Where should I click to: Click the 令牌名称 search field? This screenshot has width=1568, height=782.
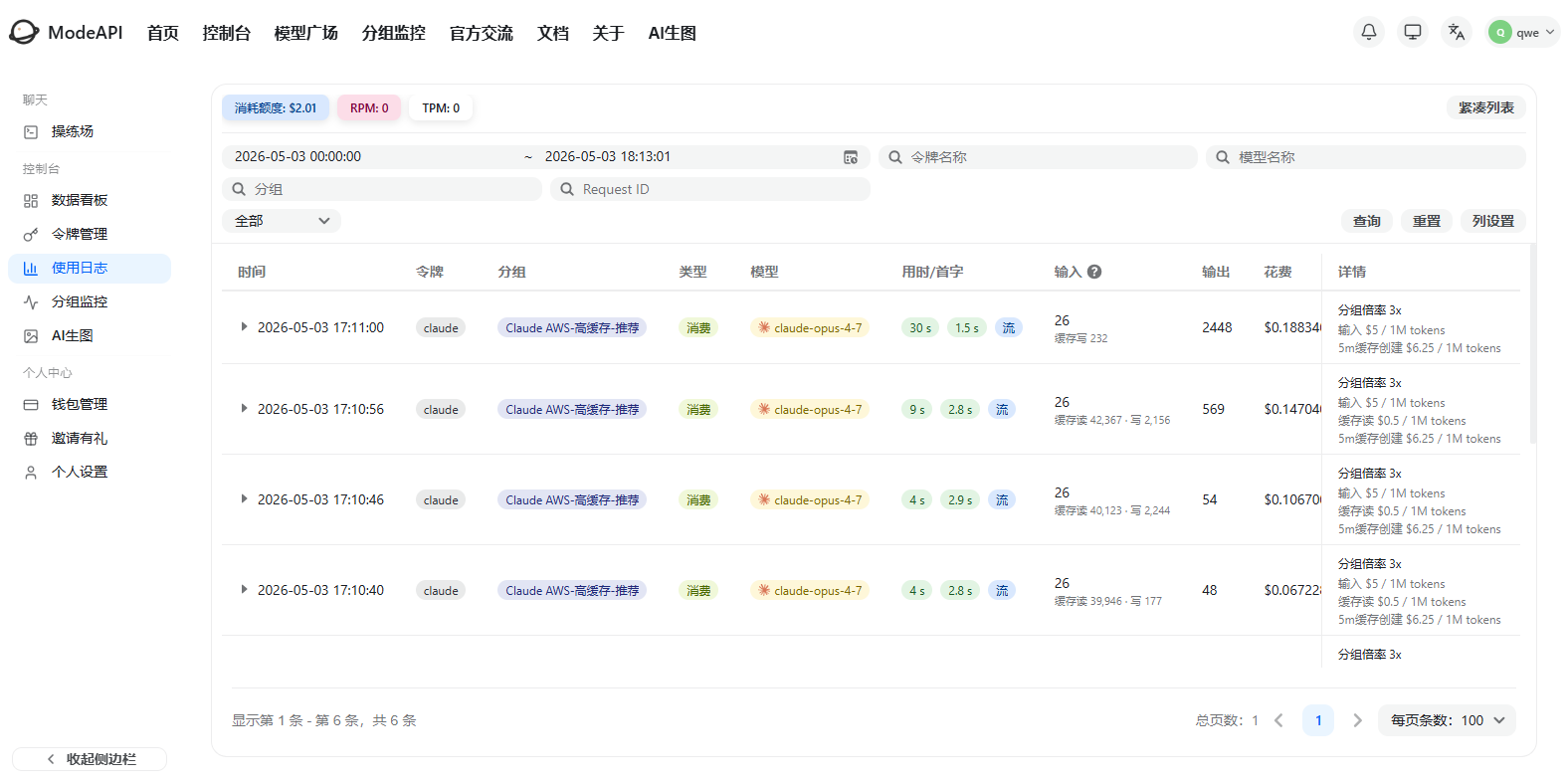pyautogui.click(x=1038, y=157)
